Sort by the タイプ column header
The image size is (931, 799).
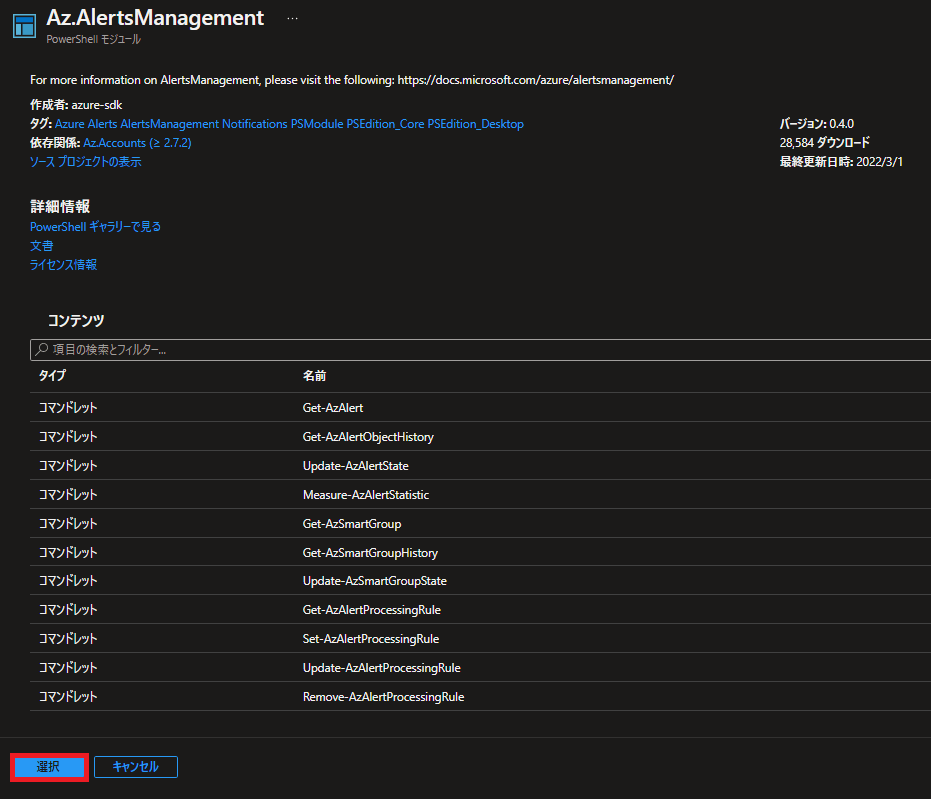pos(52,376)
